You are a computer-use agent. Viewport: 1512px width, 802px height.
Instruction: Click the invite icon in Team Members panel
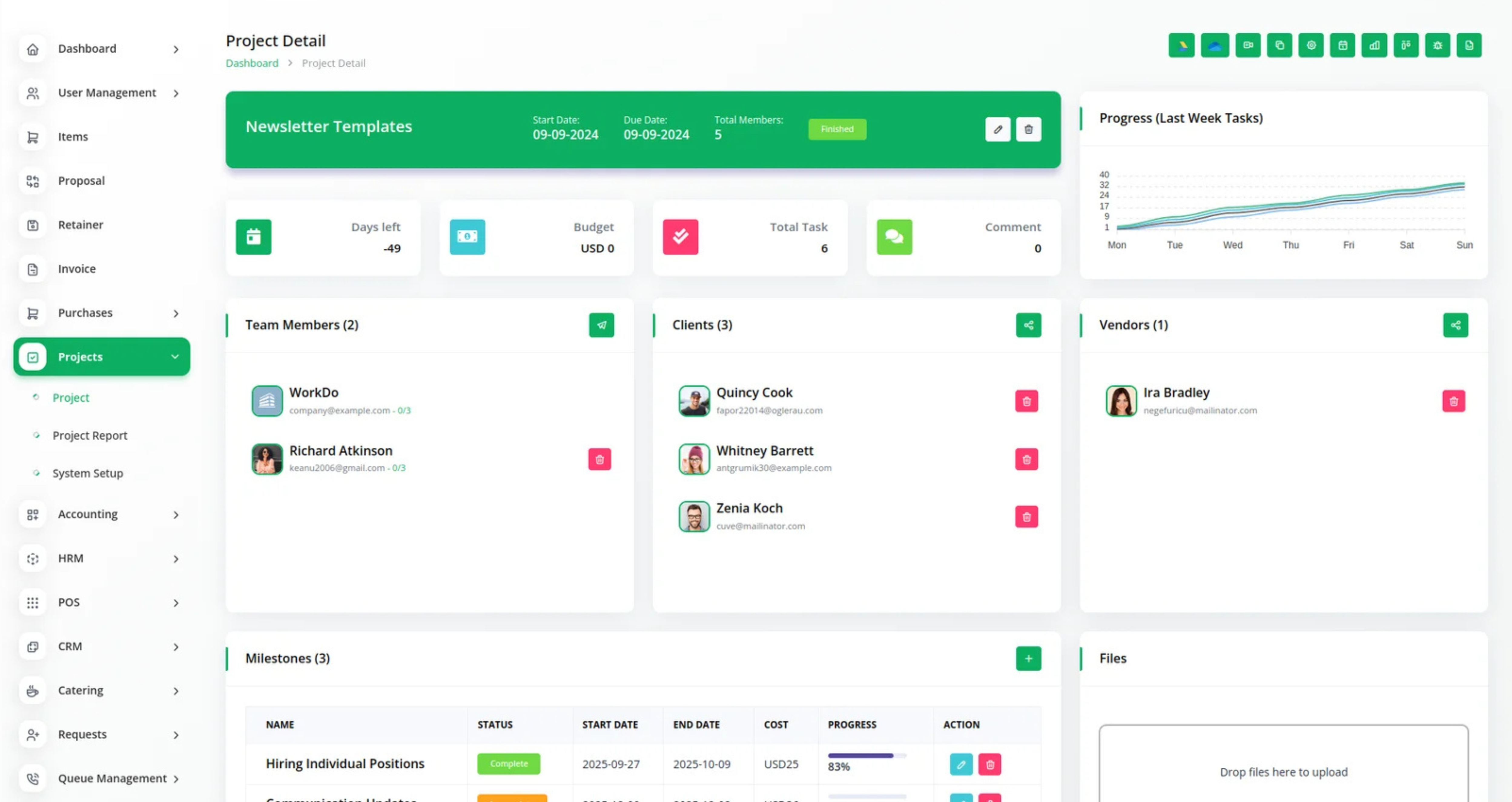pyautogui.click(x=601, y=325)
